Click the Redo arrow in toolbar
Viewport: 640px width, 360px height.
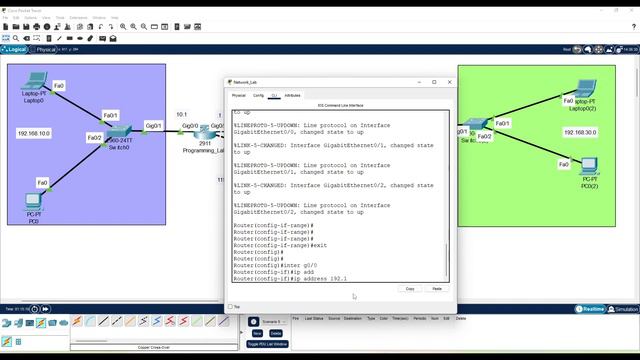point(111,27)
